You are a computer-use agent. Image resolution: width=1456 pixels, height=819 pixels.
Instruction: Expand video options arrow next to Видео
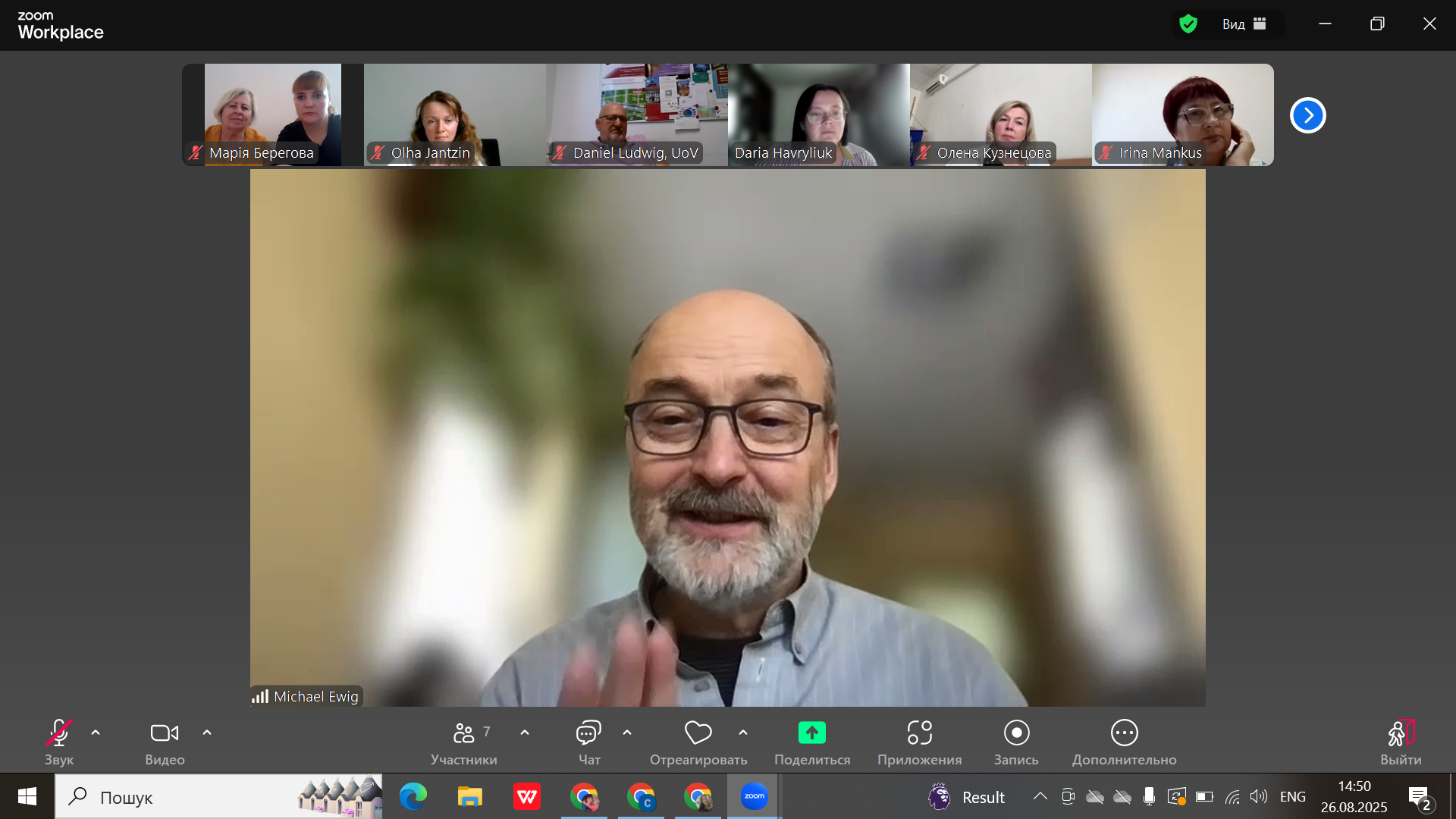[x=207, y=733]
